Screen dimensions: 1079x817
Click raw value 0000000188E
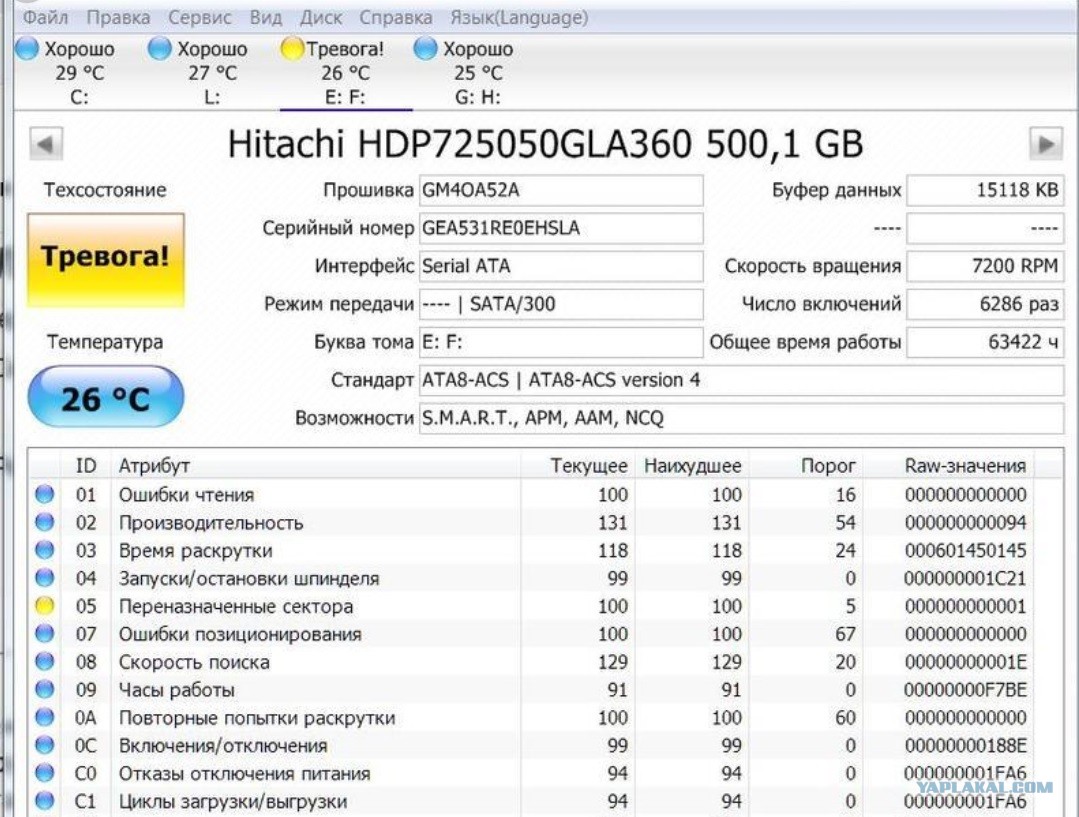965,745
